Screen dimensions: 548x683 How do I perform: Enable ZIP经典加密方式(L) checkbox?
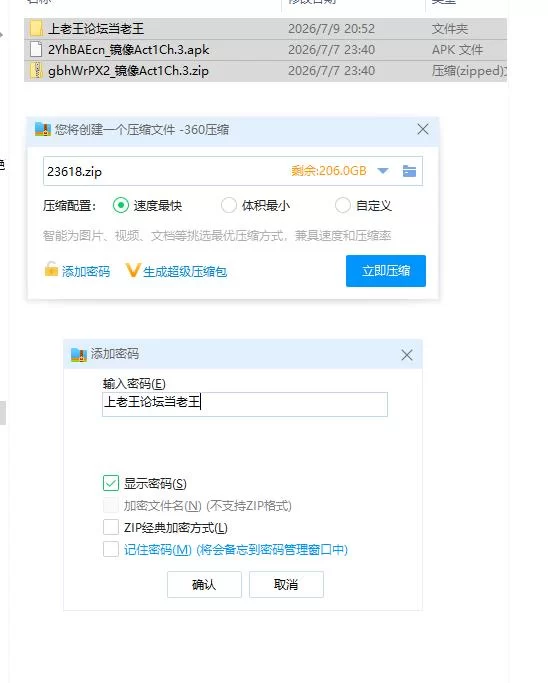[x=111, y=527]
